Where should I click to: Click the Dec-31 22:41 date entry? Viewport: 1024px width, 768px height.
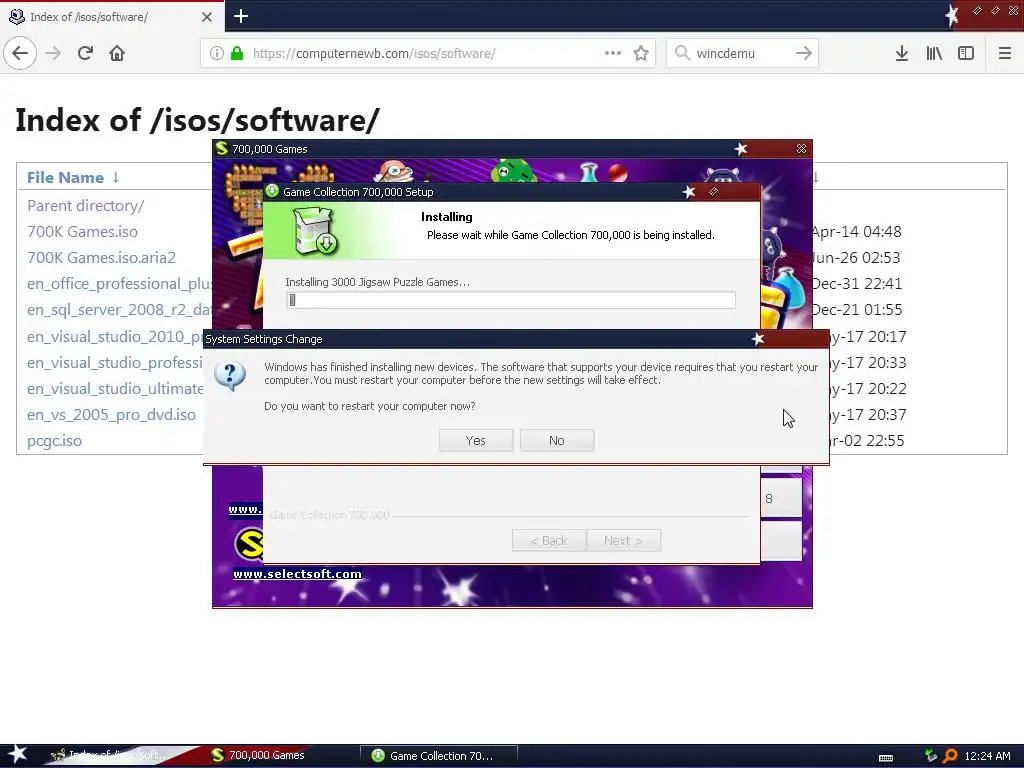[856, 284]
